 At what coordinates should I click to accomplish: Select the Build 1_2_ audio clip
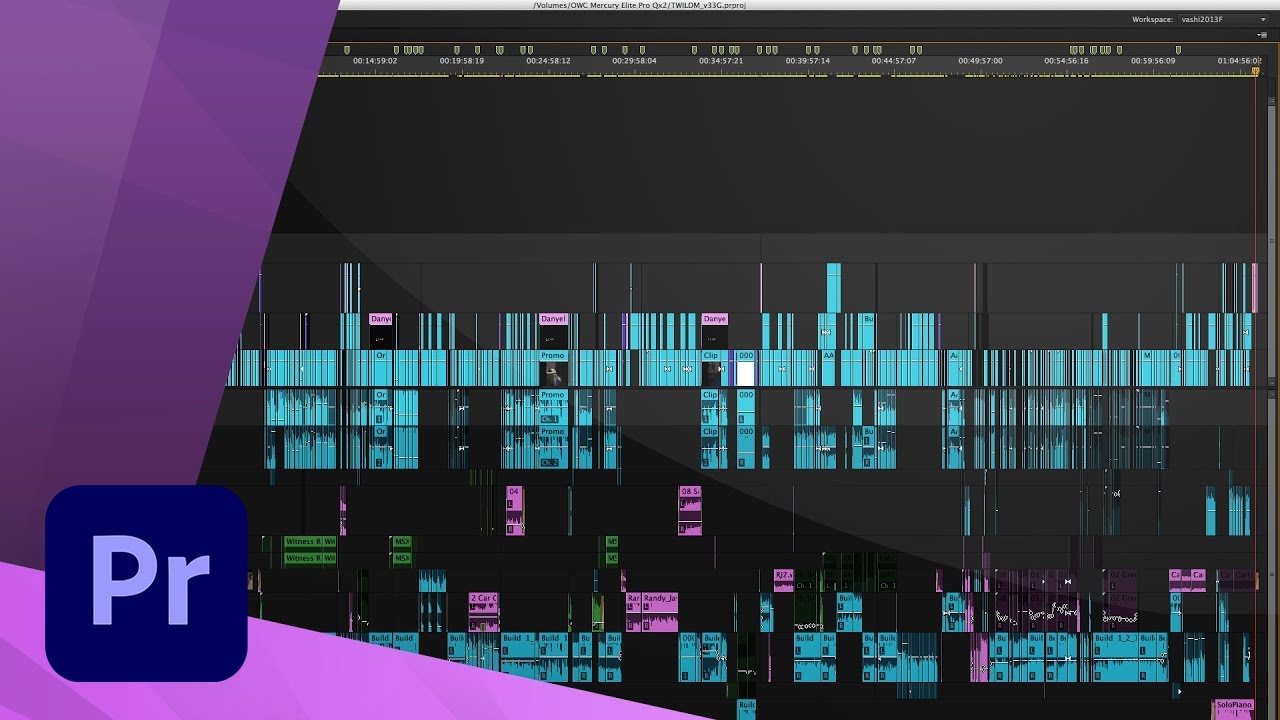pyautogui.click(x=1116, y=656)
